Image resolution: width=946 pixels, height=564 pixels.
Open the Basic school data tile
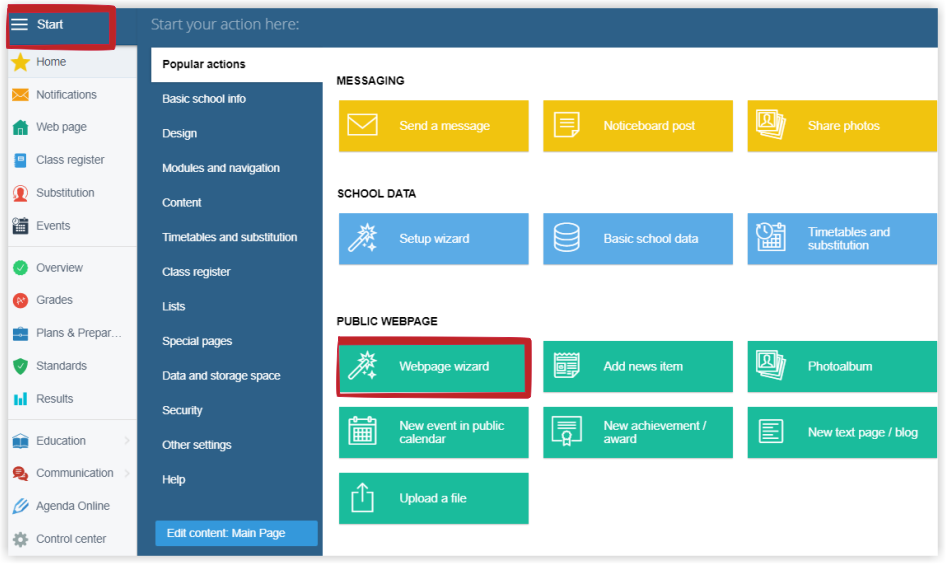pyautogui.click(x=638, y=239)
